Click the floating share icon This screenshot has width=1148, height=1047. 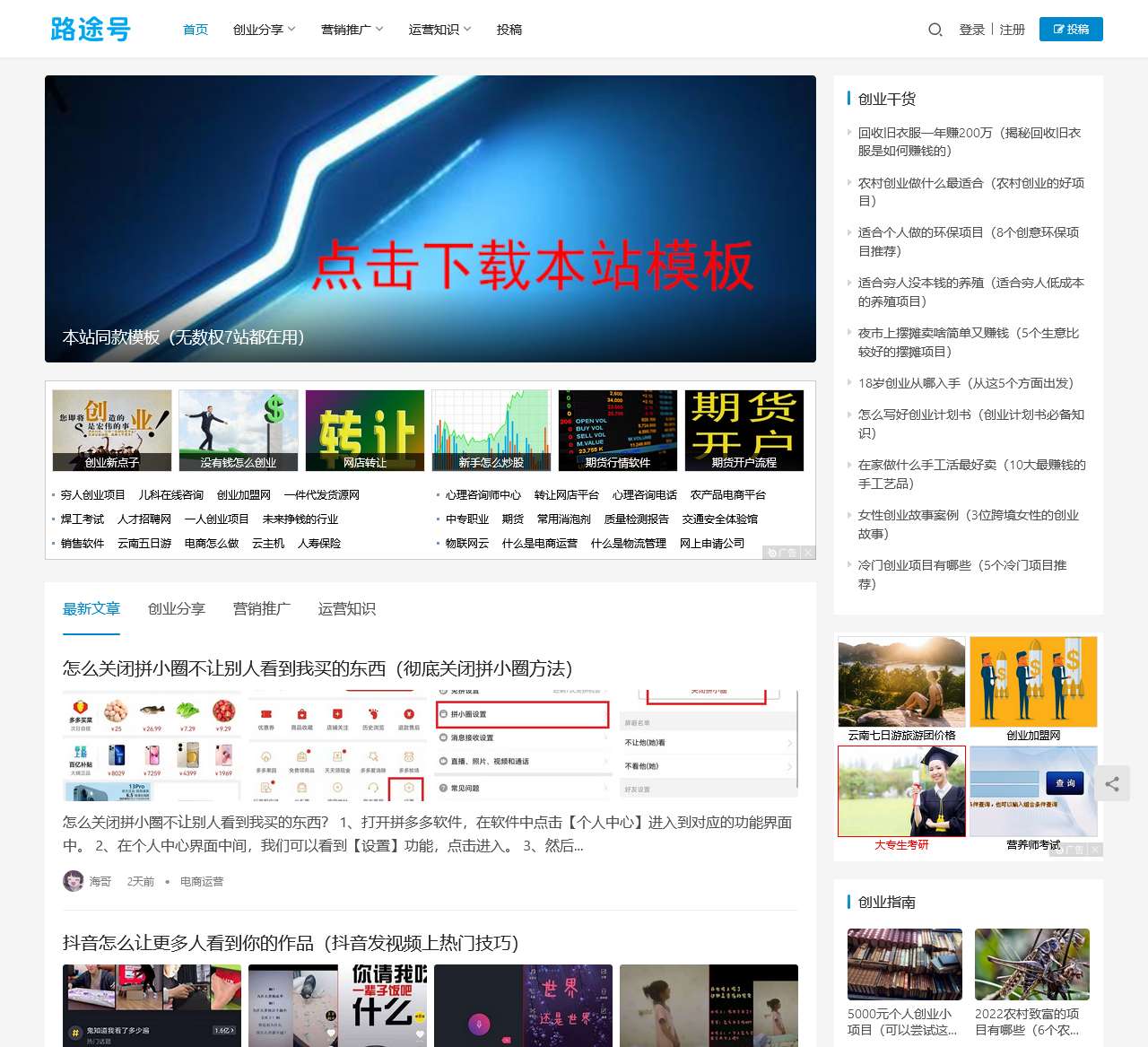[1112, 783]
